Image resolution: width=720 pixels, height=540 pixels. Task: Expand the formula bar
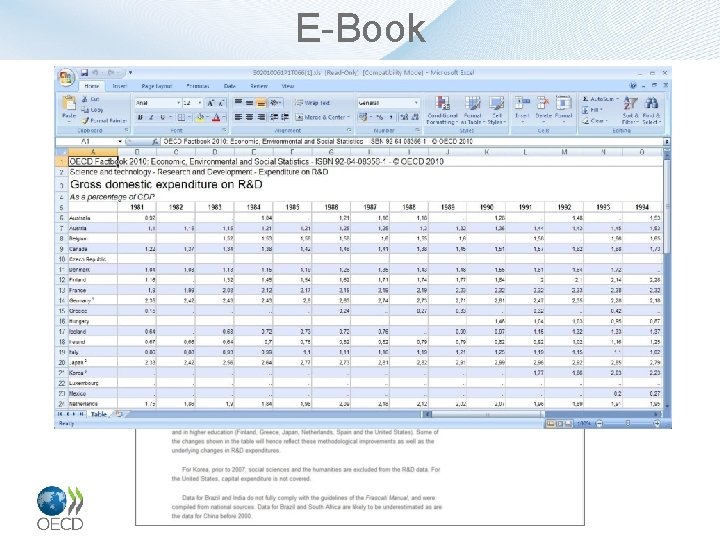tap(667, 142)
